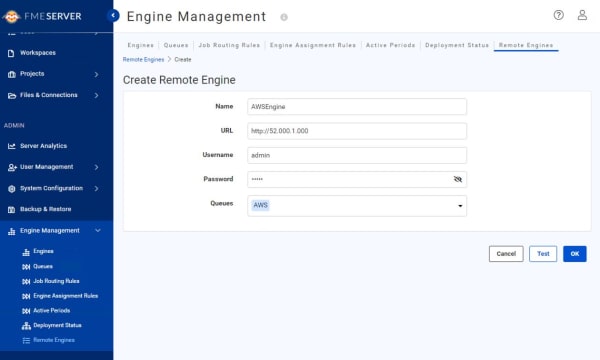Click the AWS tag in Queues field
600x360 pixels.
pyautogui.click(x=261, y=205)
